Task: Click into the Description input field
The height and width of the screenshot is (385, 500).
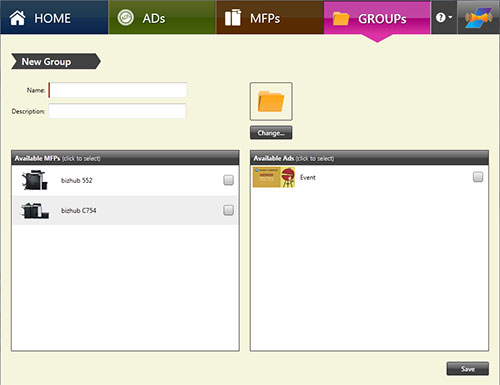Action: (x=117, y=111)
